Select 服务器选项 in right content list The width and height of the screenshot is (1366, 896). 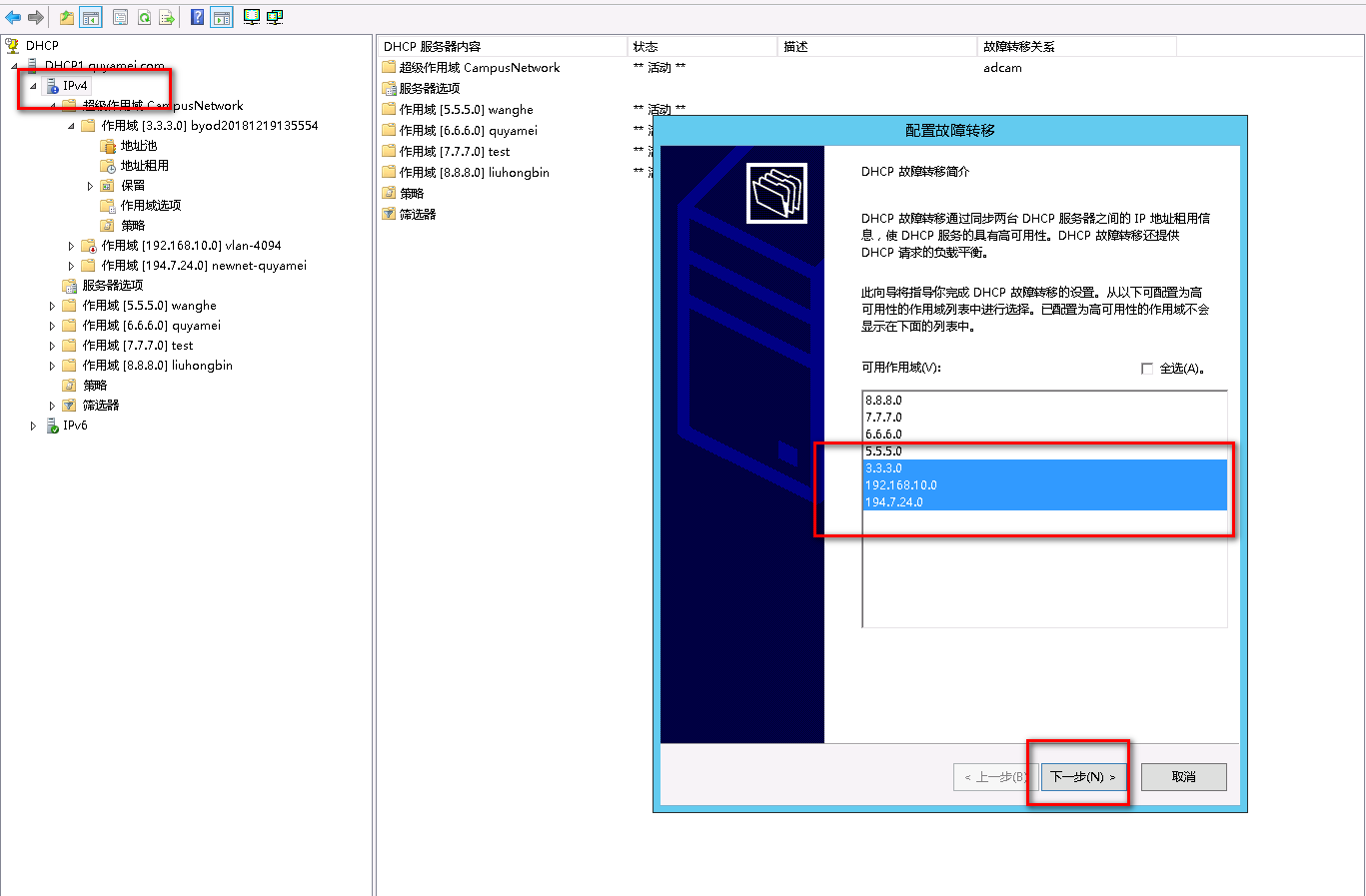pyautogui.click(x=429, y=89)
